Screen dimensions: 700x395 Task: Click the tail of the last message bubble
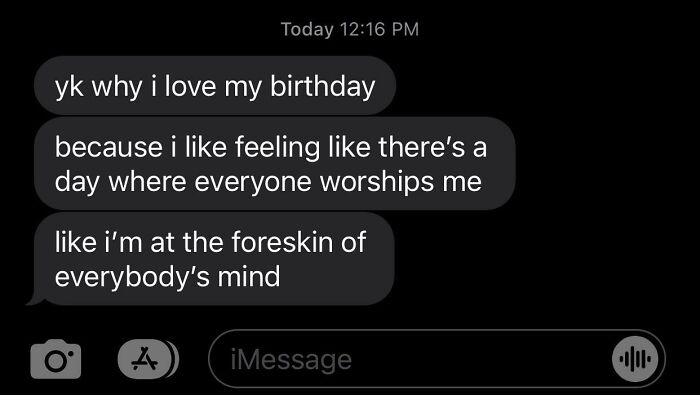click(x=36, y=299)
